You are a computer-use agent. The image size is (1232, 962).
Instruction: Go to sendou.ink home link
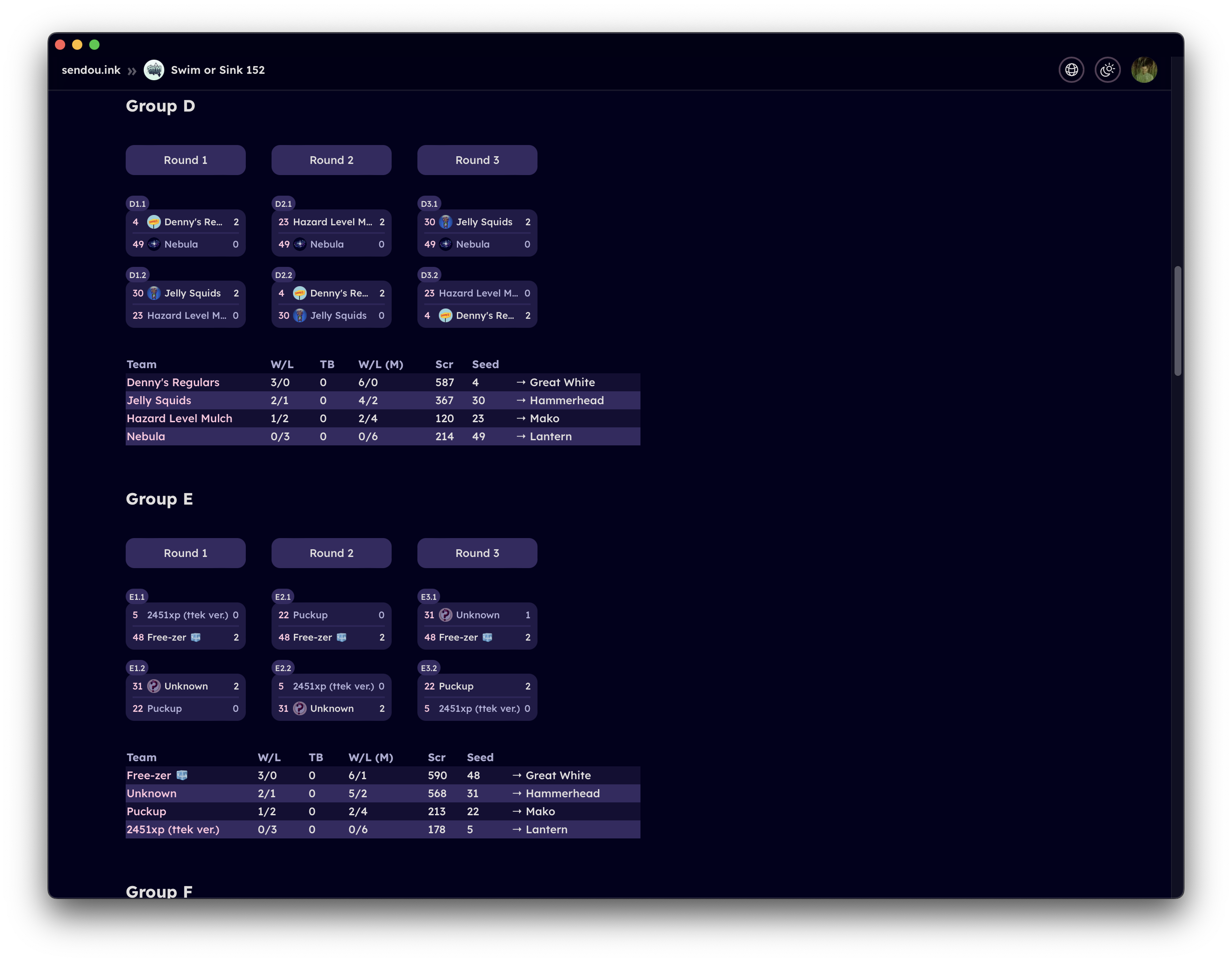pyautogui.click(x=91, y=70)
